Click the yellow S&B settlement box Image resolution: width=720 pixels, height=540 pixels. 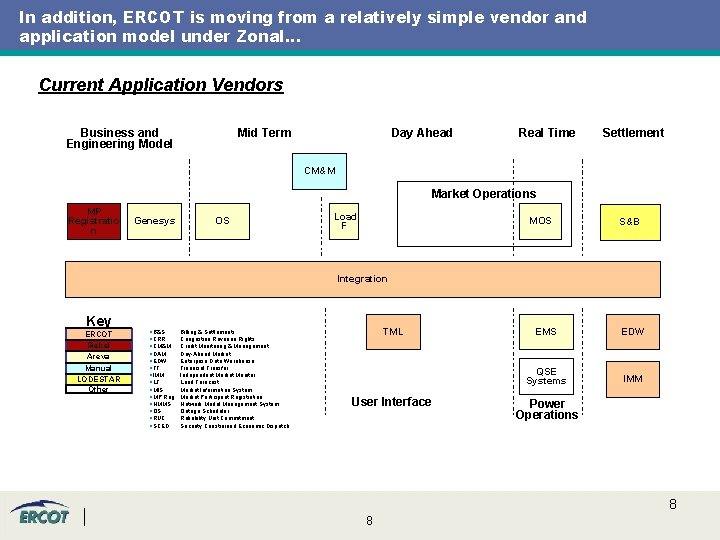pyautogui.click(x=630, y=222)
